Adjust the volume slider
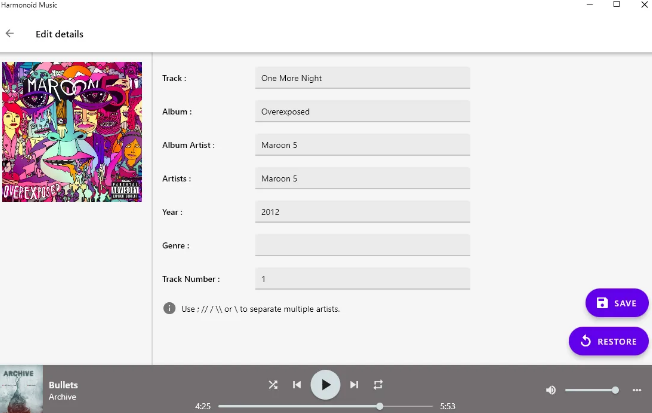Image resolution: width=652 pixels, height=413 pixels. click(592, 390)
